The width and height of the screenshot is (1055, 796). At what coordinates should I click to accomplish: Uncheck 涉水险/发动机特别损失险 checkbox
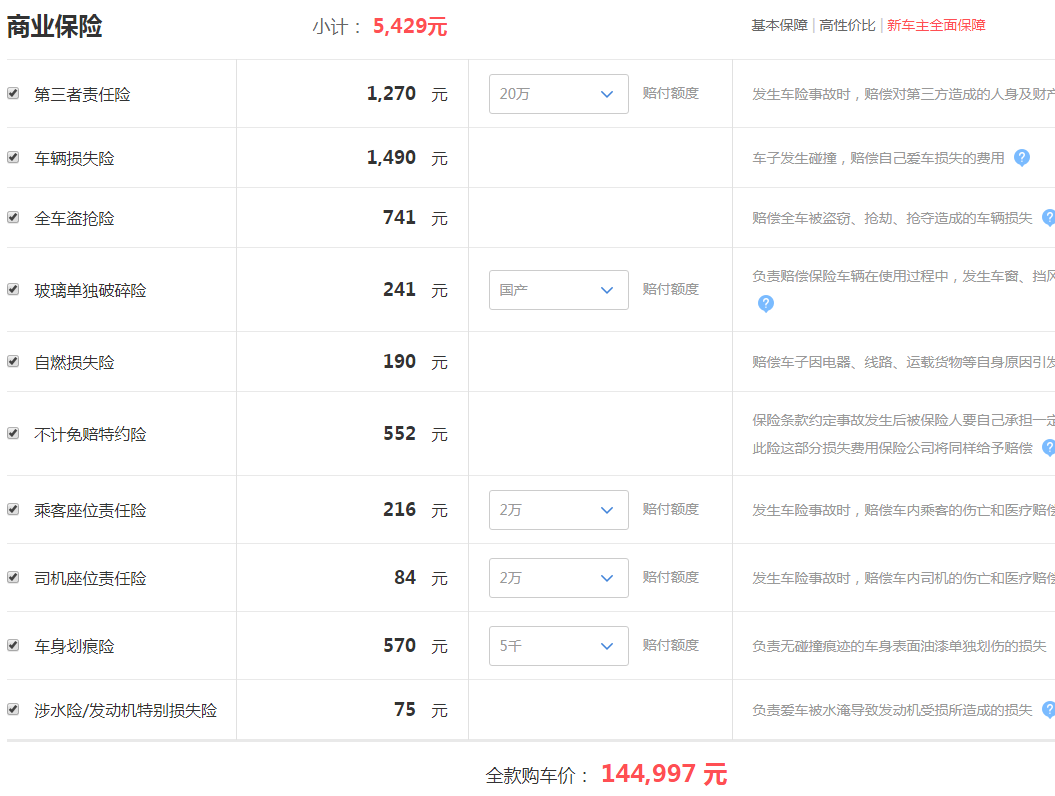click(13, 709)
